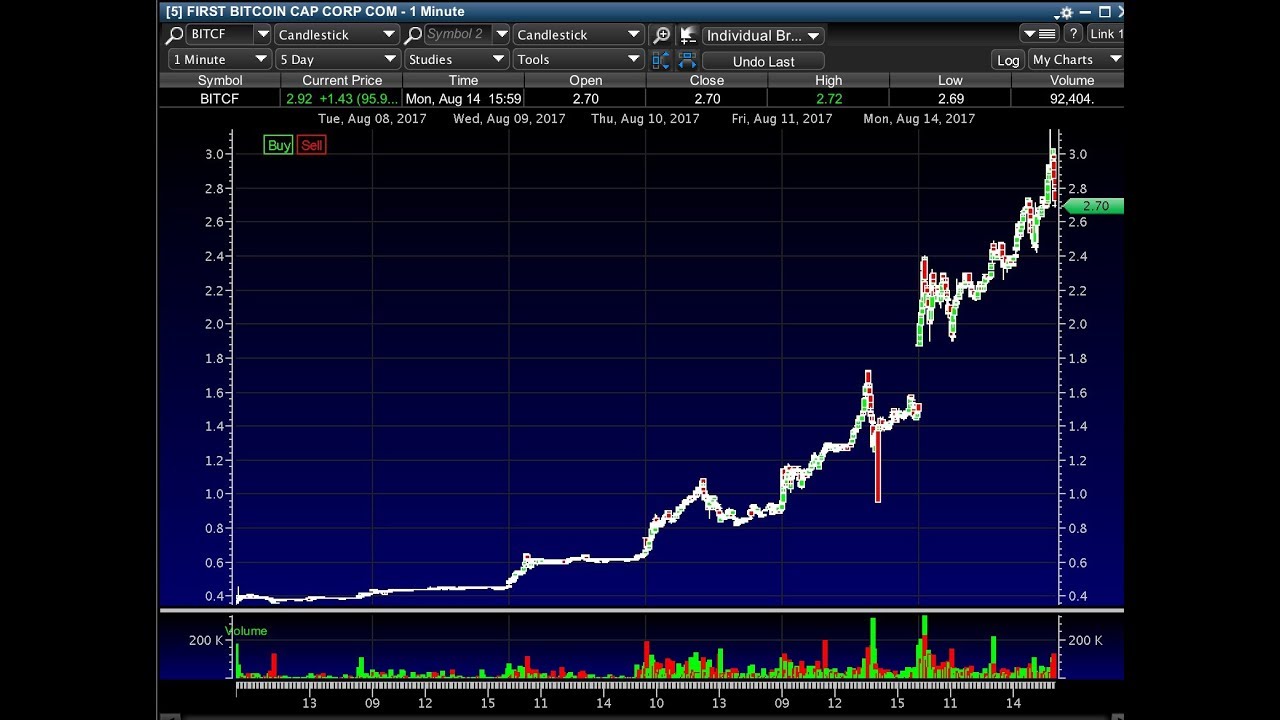Click the Wed, Aug 09, 2017 date label

pyautogui.click(x=509, y=118)
